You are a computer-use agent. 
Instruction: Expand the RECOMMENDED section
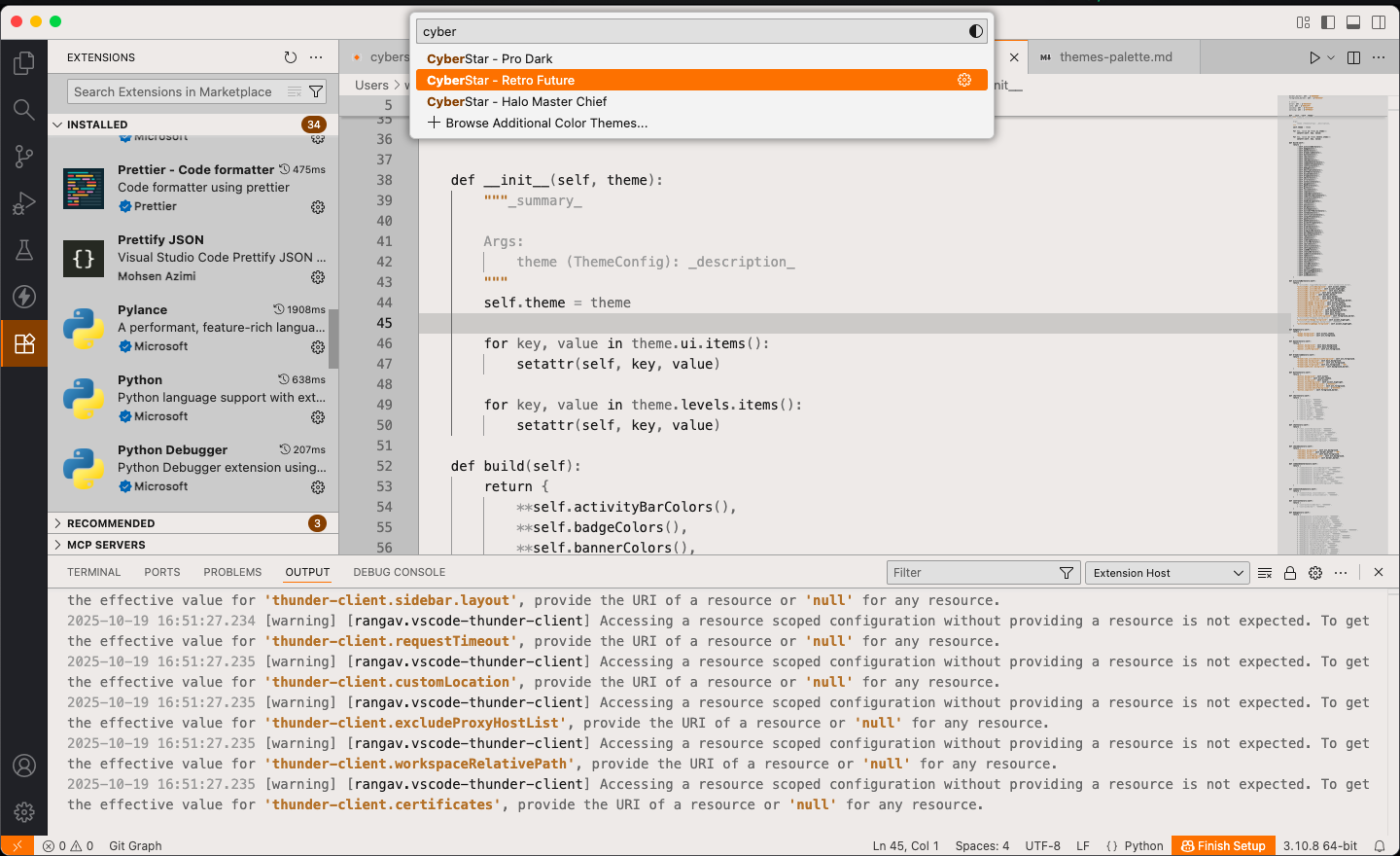point(192,523)
